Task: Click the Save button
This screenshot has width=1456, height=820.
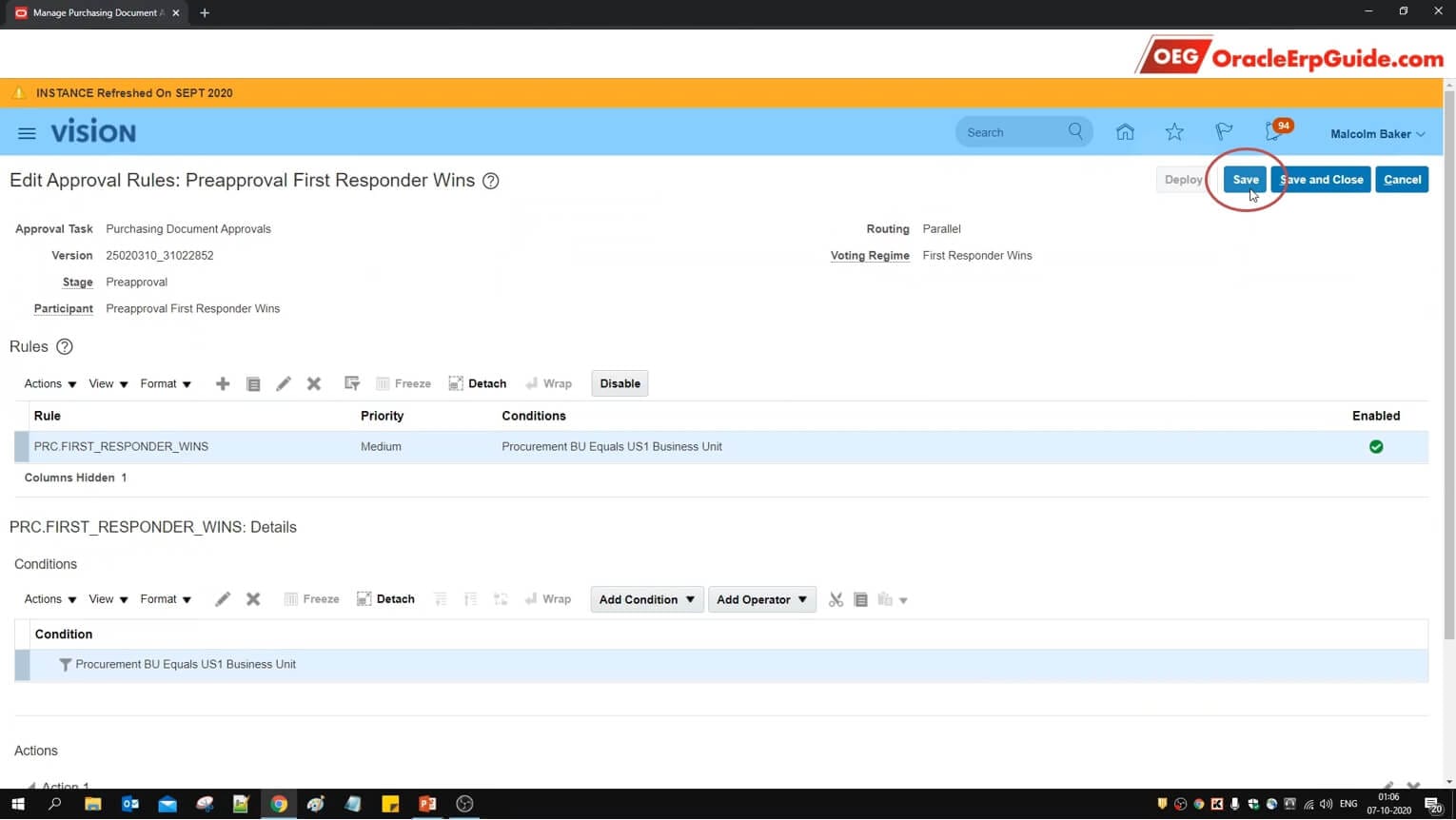Action: click(x=1245, y=179)
